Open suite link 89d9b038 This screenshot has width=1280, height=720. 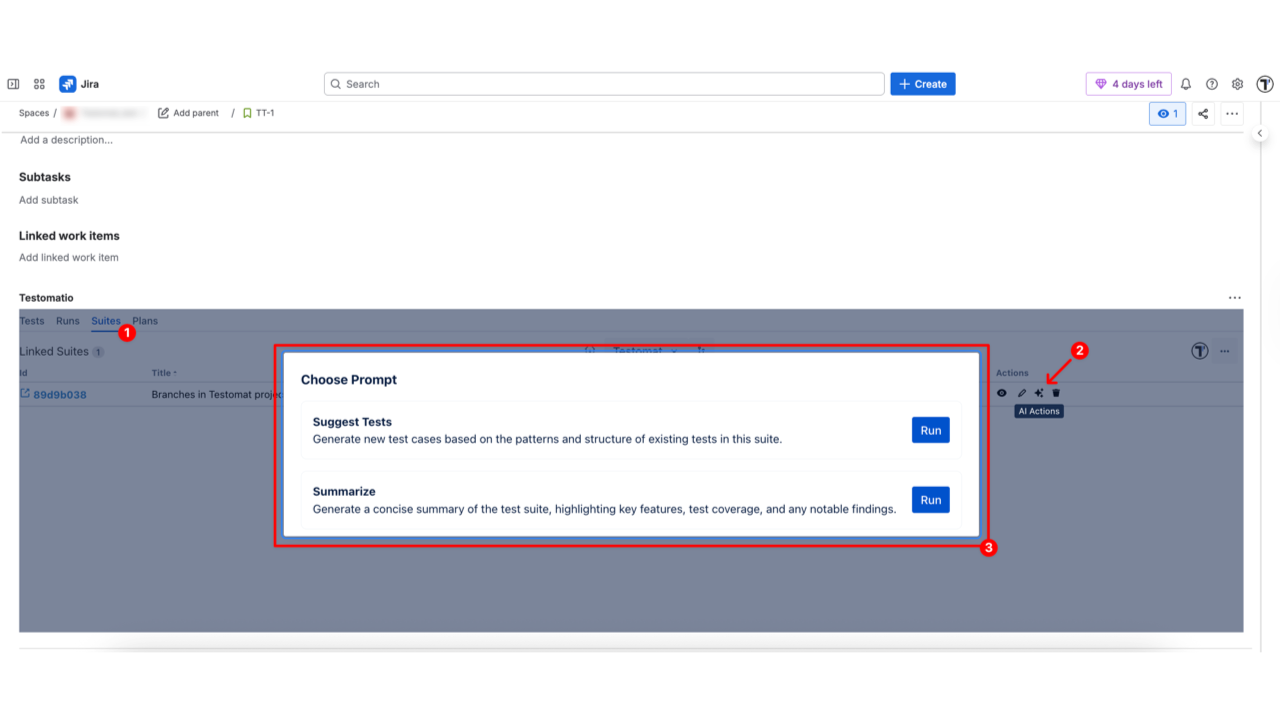(x=59, y=394)
